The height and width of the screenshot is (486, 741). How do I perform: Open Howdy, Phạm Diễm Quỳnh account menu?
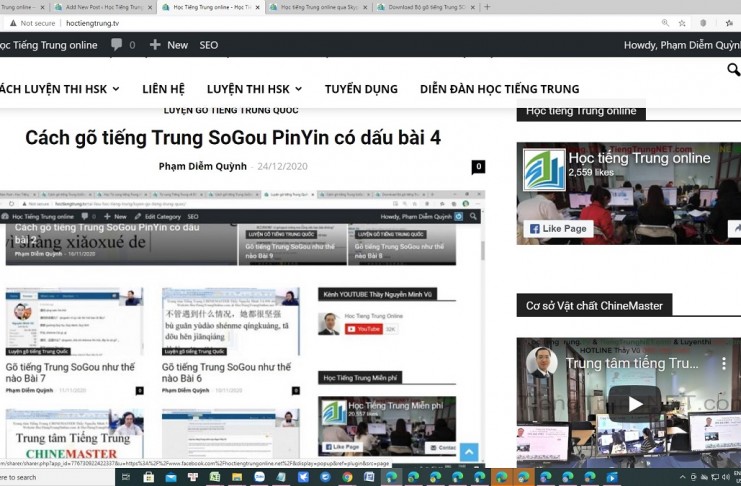click(682, 45)
